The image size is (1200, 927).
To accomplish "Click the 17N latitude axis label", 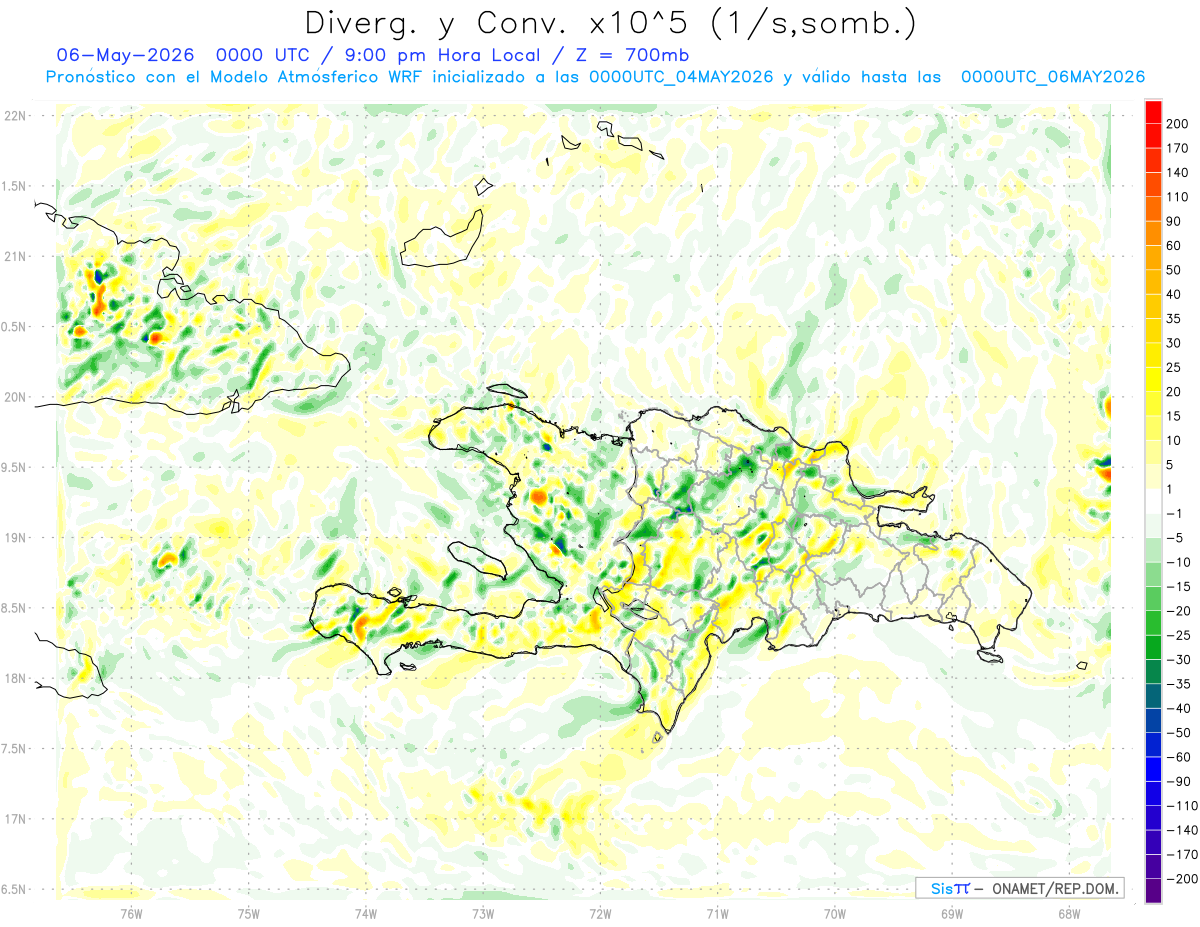I will 16,819.
